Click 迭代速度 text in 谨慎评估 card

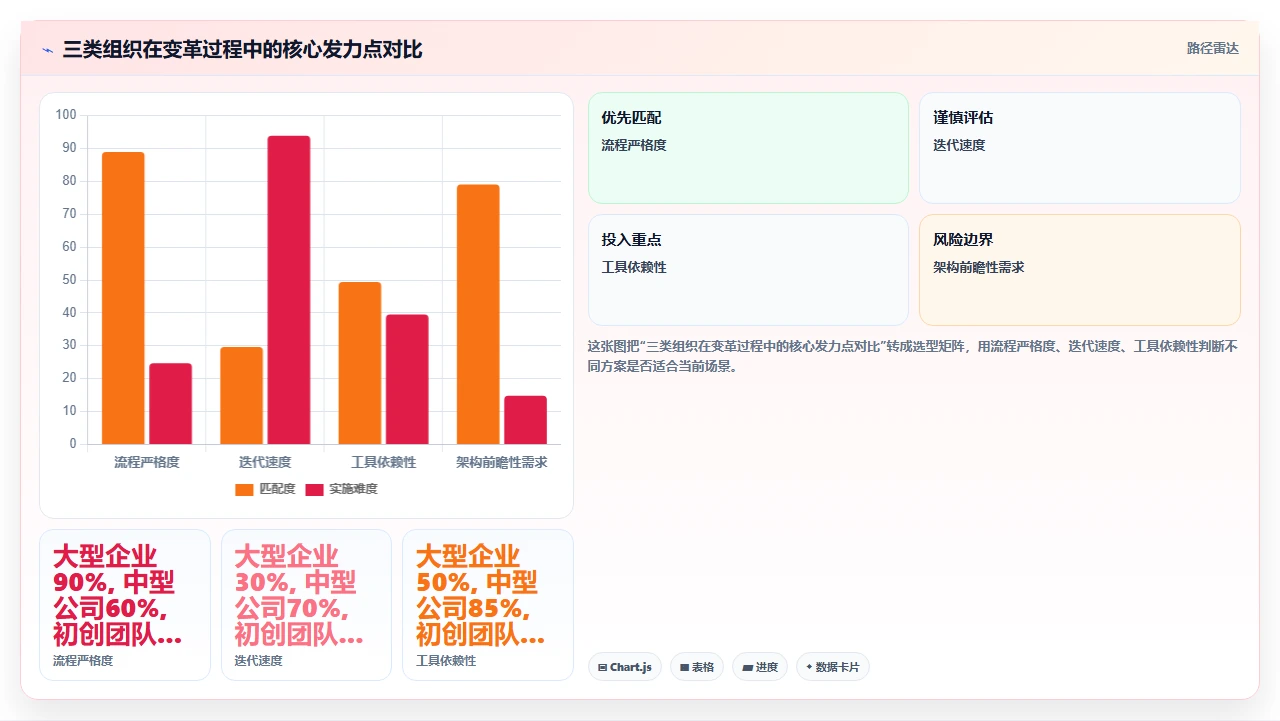[959, 145]
